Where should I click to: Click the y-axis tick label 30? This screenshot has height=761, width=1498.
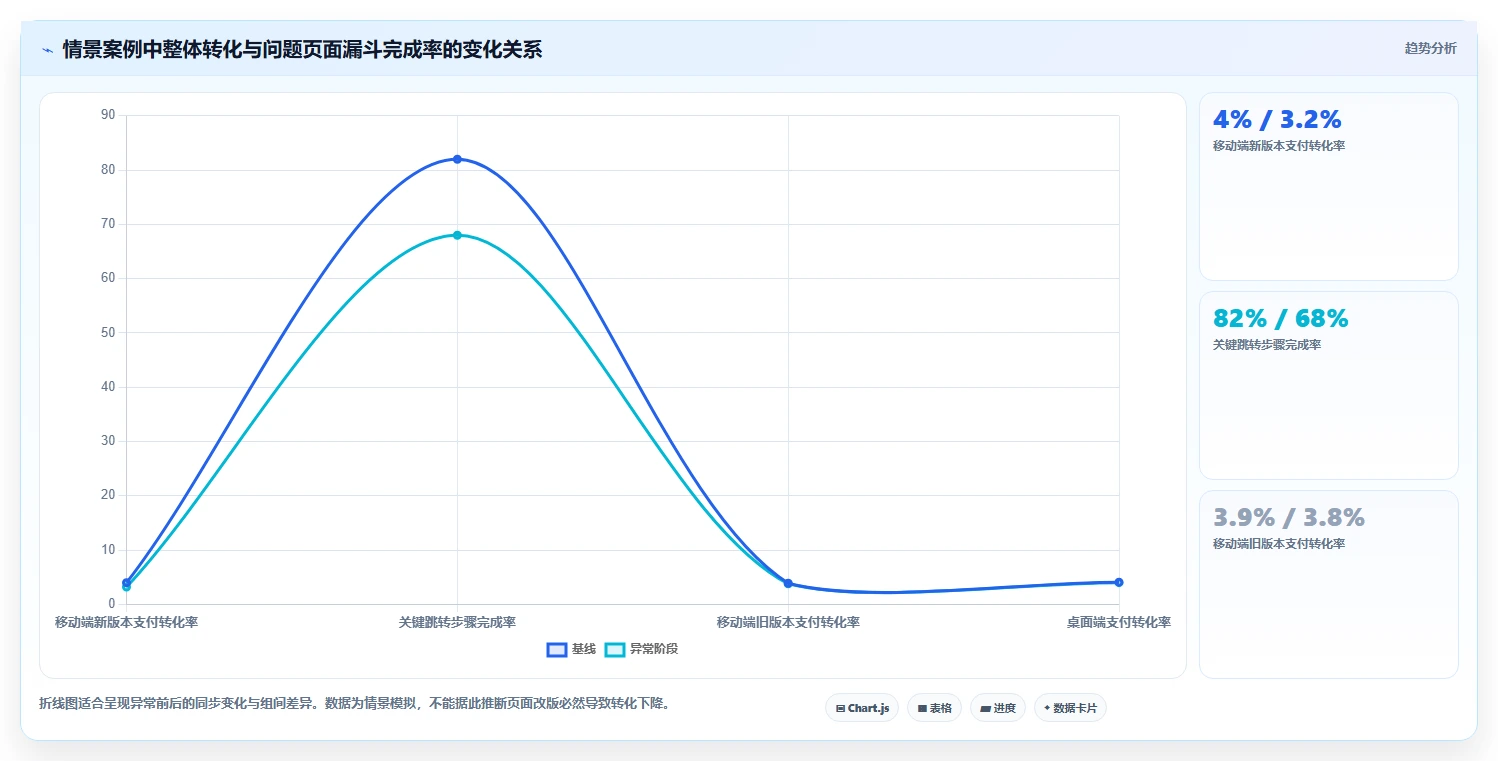108,441
